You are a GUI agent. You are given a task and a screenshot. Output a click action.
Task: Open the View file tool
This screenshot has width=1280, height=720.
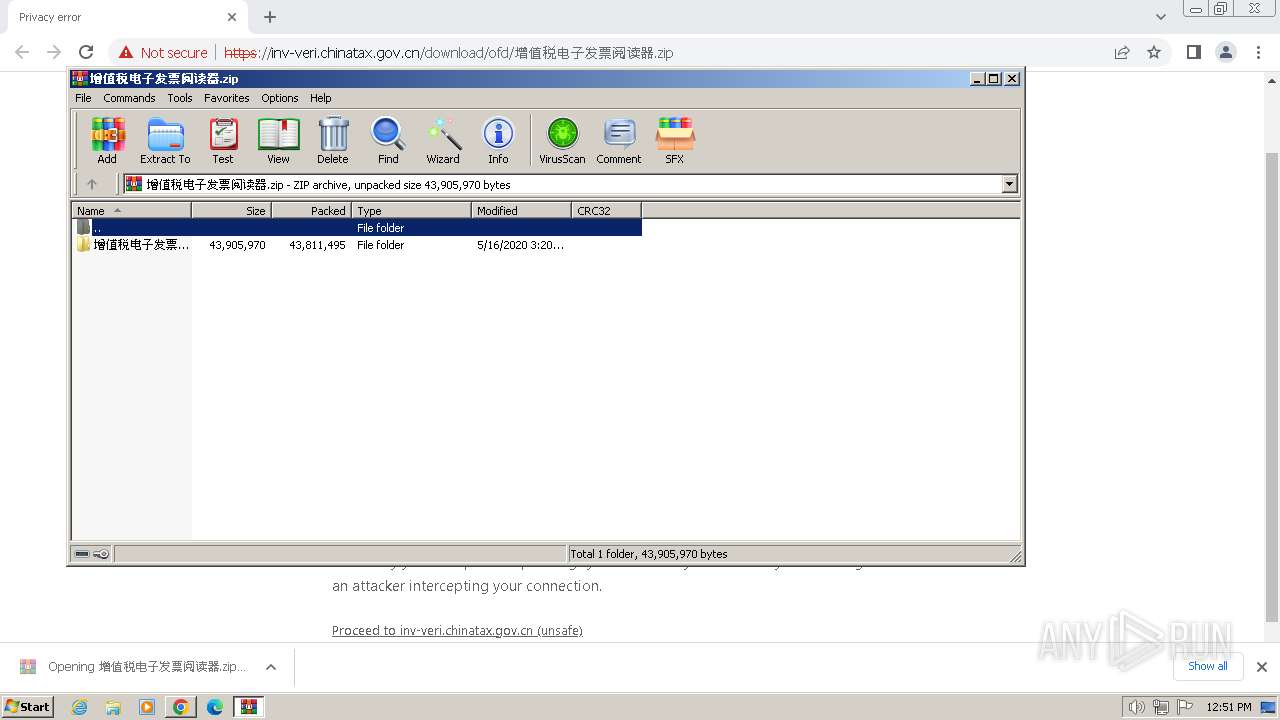278,140
